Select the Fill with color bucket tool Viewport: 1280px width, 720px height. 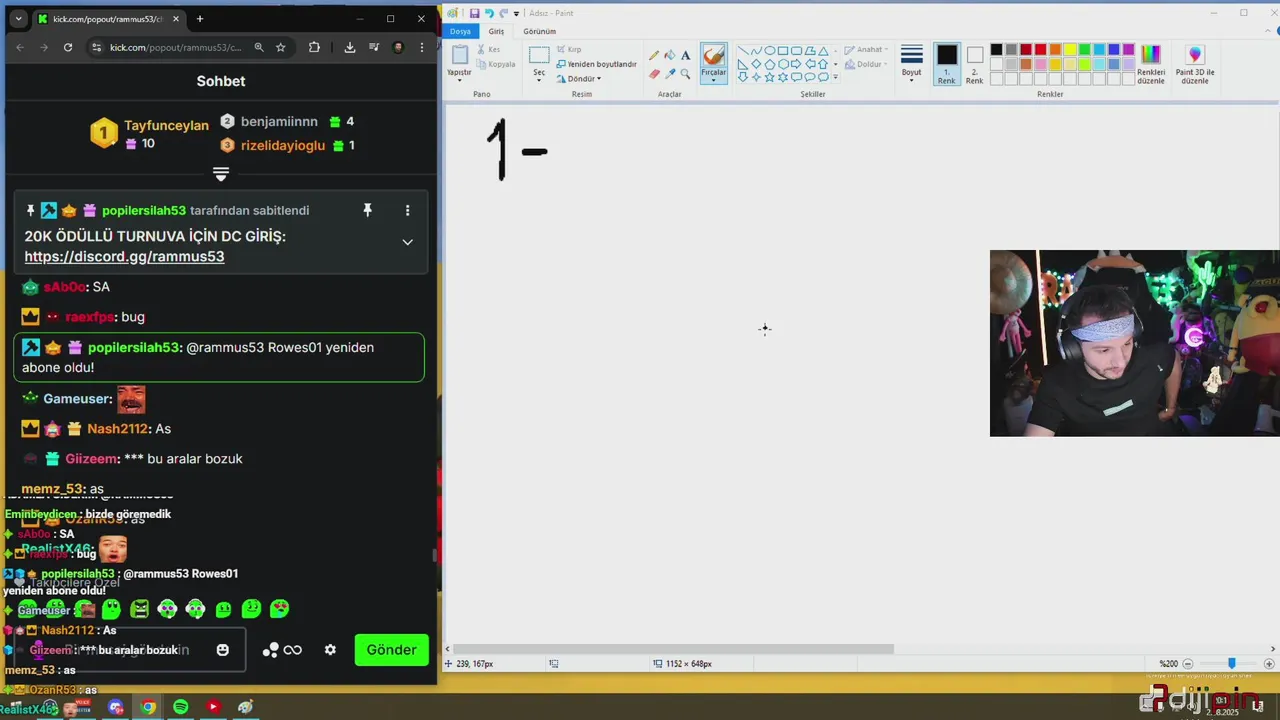669,56
